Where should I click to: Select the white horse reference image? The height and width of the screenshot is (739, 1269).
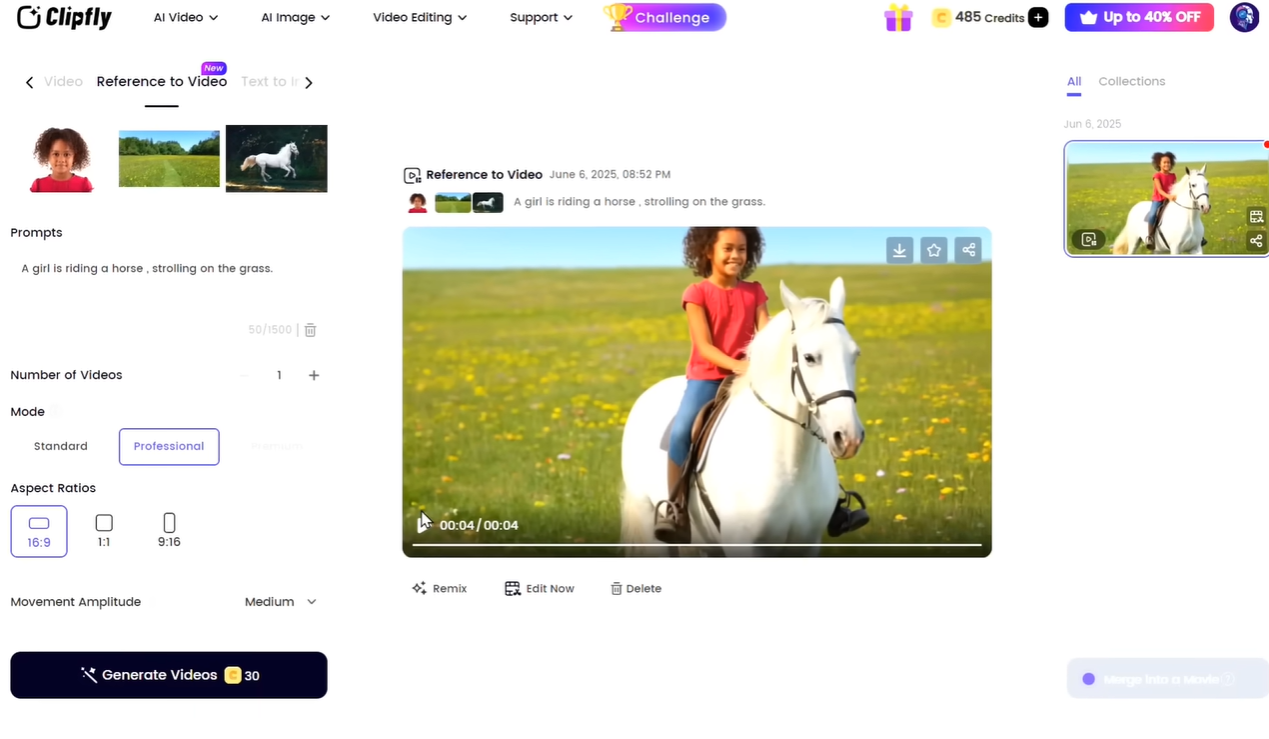[x=276, y=158]
